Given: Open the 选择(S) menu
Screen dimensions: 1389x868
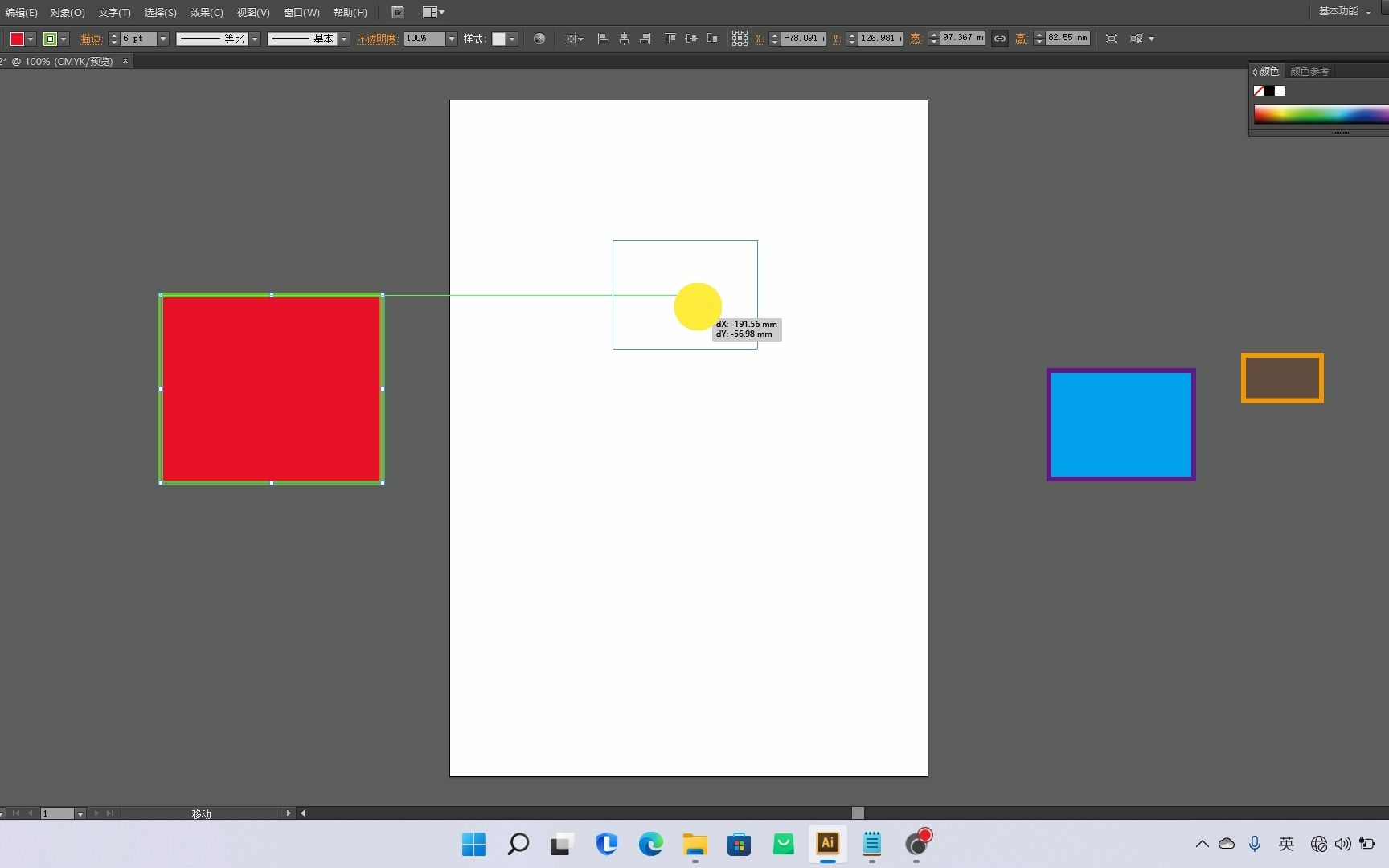Looking at the screenshot, I should click(x=160, y=13).
